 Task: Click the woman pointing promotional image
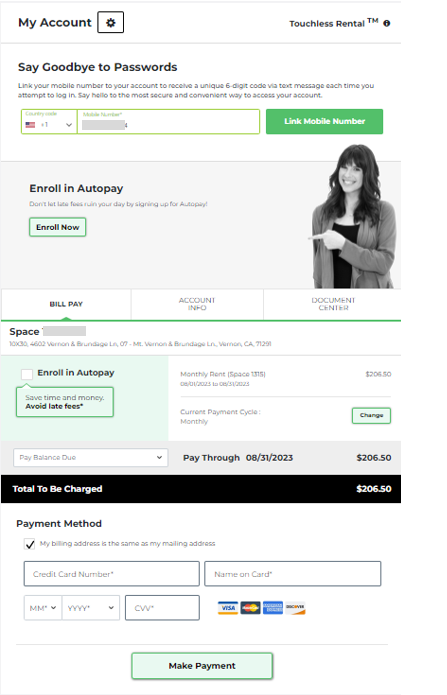(354, 216)
